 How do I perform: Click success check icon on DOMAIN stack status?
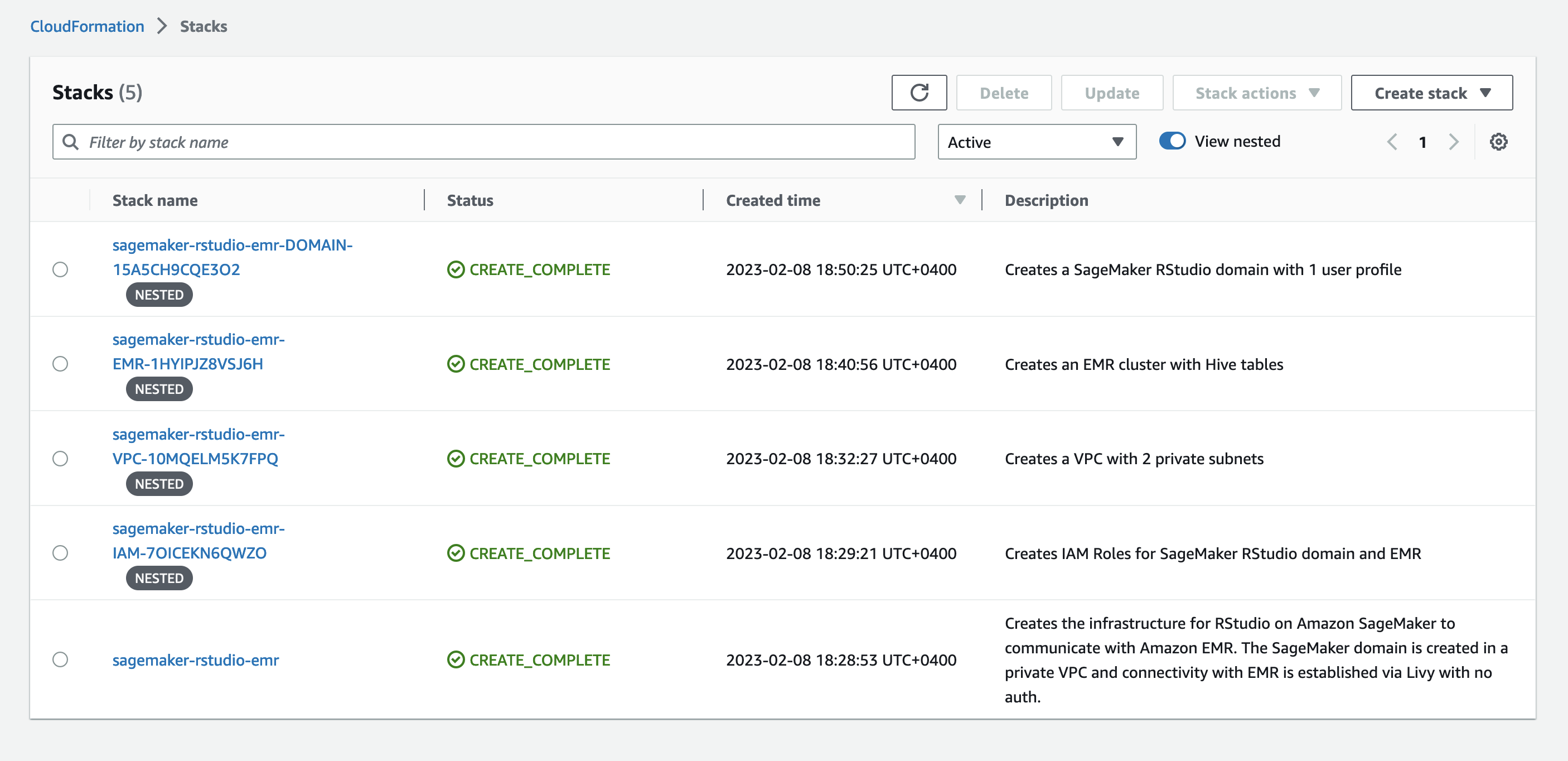pos(456,269)
